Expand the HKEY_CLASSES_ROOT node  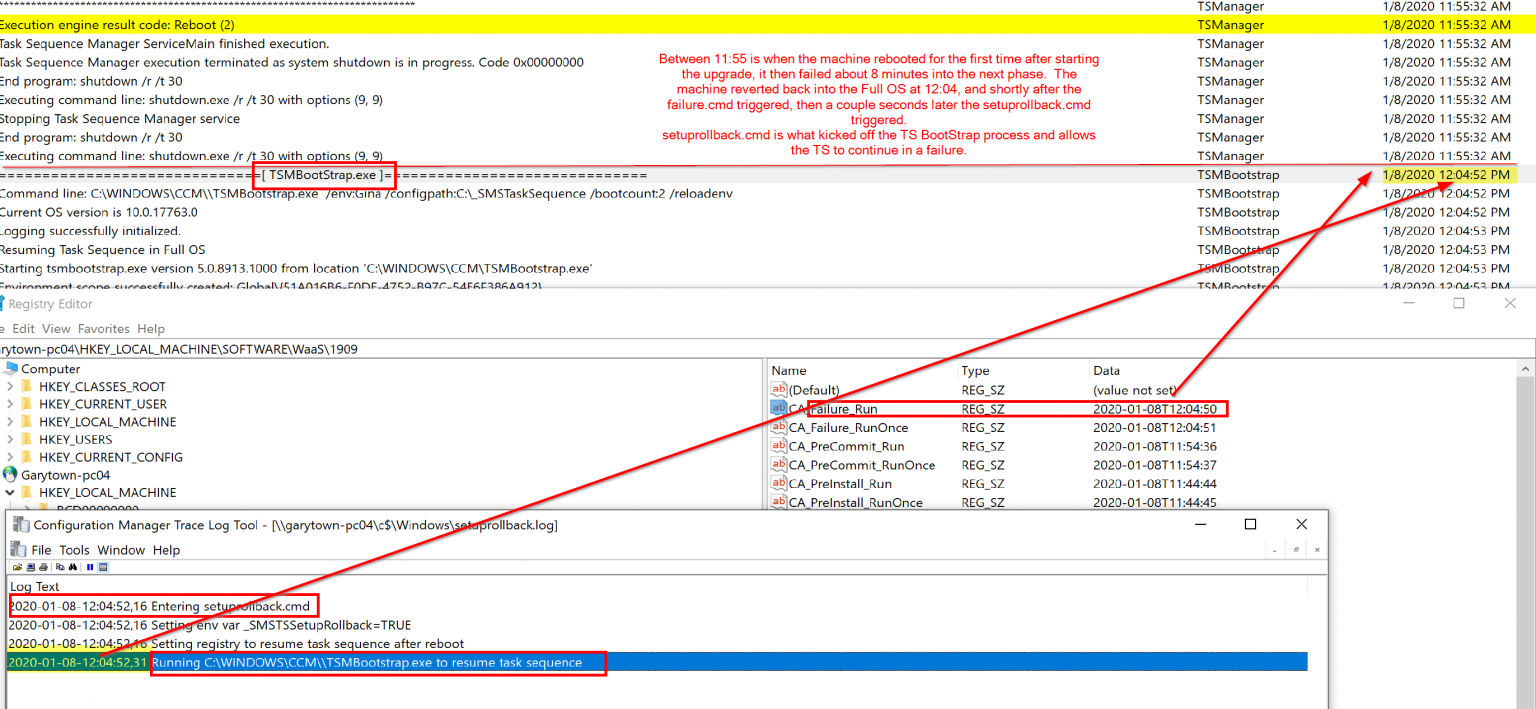coord(9,386)
